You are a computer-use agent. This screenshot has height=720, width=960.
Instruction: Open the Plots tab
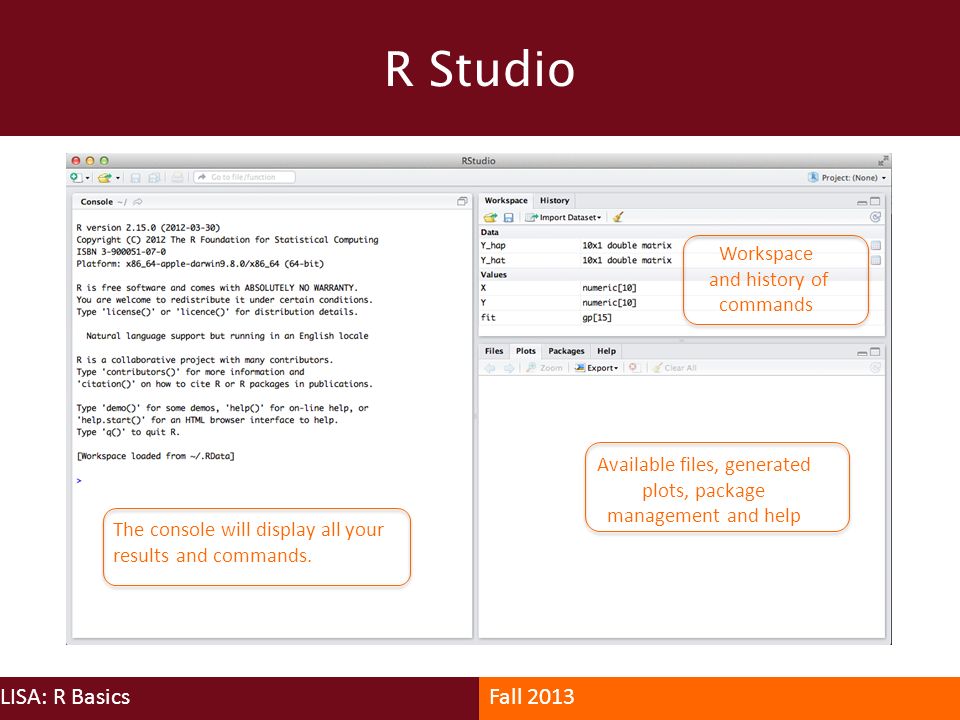(525, 351)
